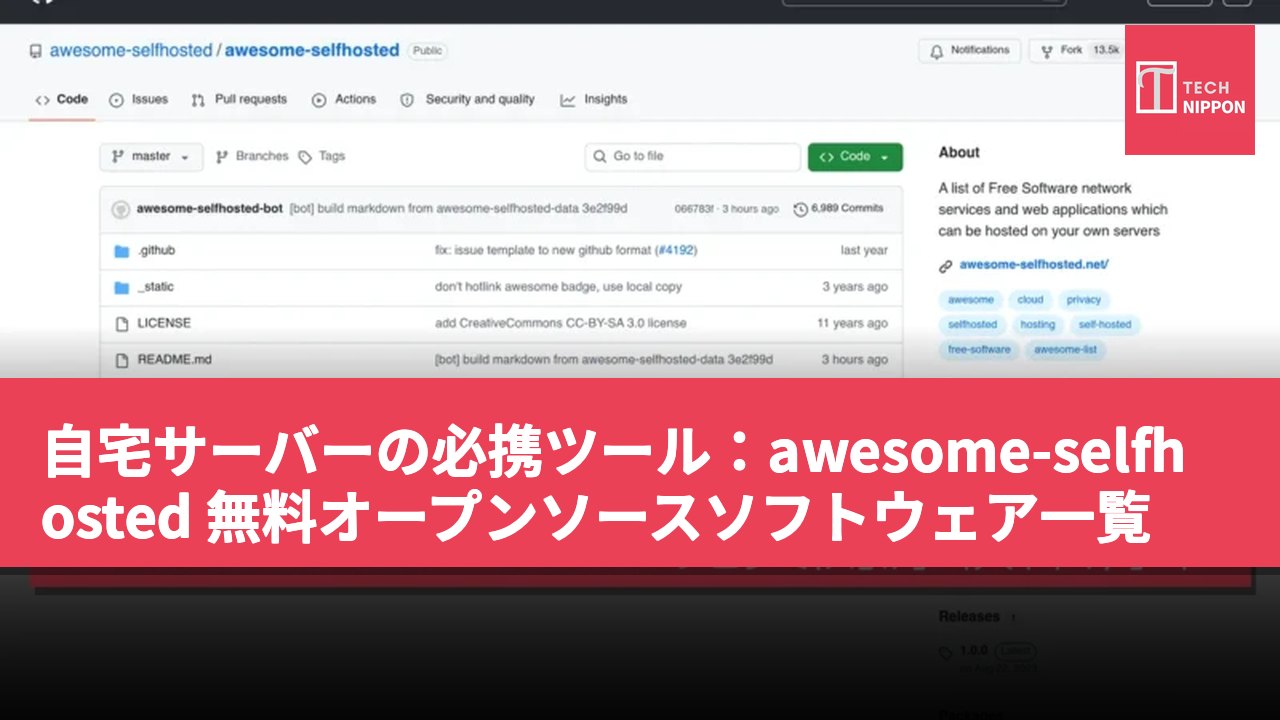Viewport: 1280px width, 720px height.
Task: Select the 'free-software' topic tag
Action: [x=979, y=350]
